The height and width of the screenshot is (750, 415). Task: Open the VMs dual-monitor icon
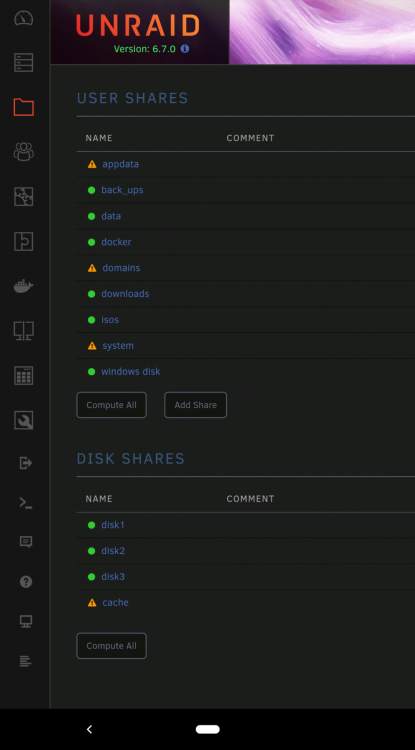(23, 331)
